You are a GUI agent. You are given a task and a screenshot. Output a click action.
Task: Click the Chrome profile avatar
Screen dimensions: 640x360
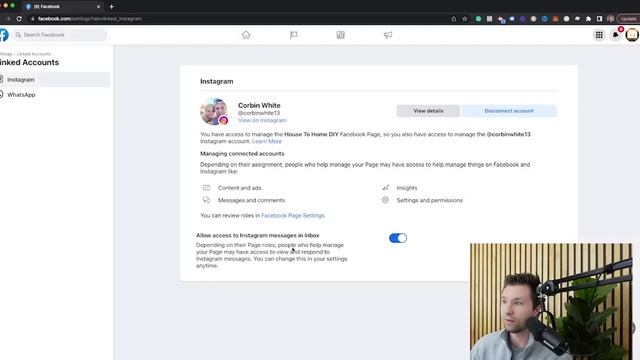pos(610,19)
